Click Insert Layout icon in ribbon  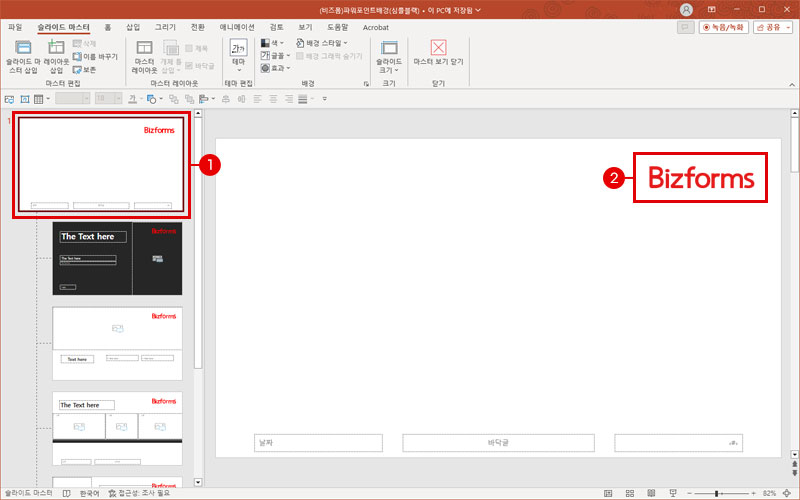[56, 48]
